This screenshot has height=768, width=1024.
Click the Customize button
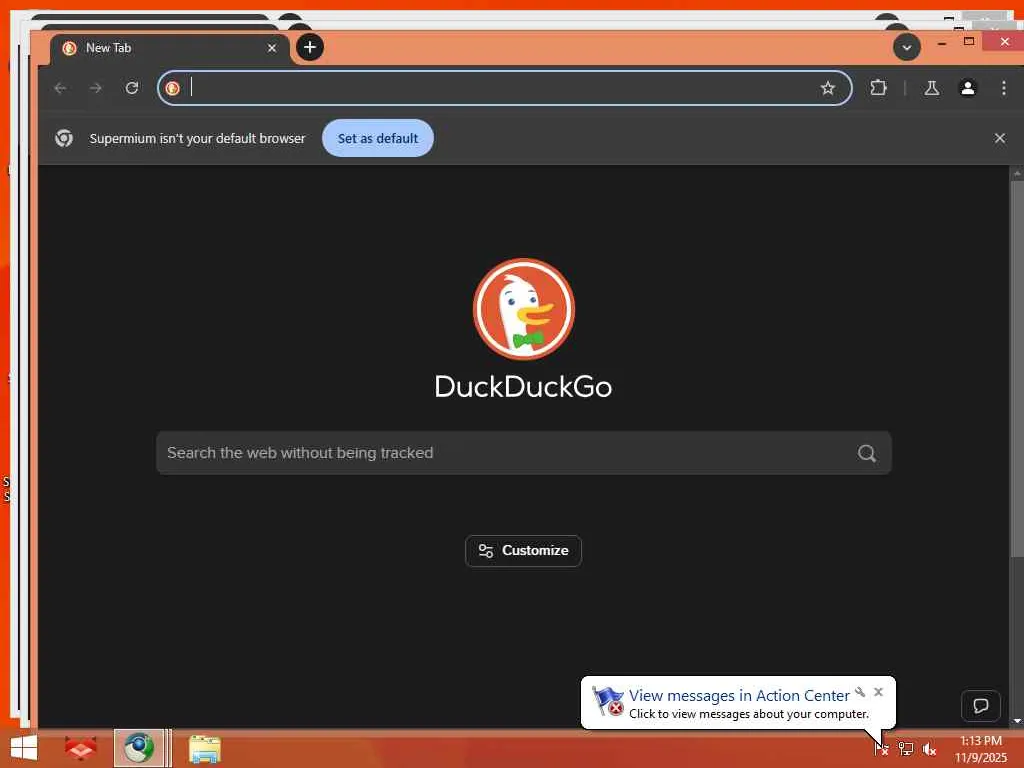[523, 551]
